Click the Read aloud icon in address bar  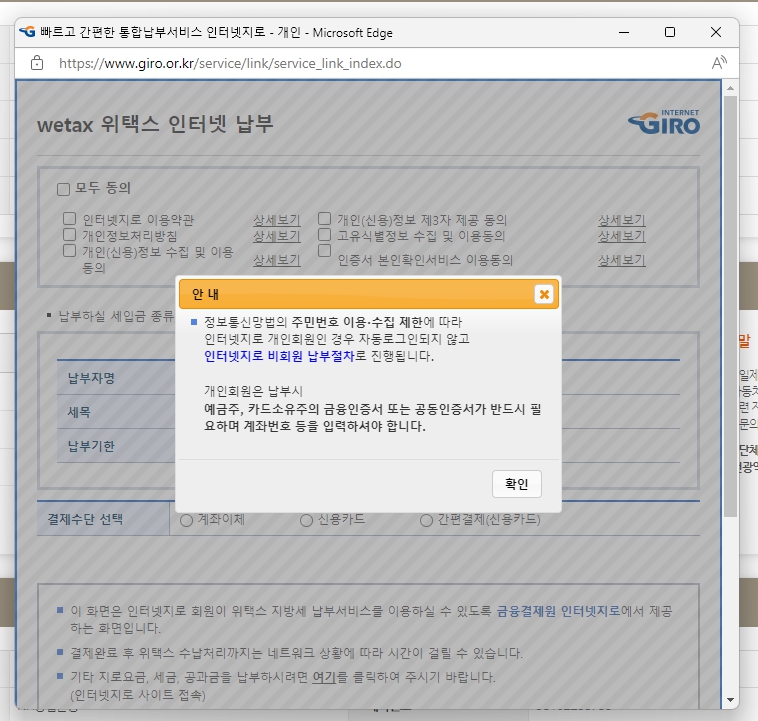point(719,63)
